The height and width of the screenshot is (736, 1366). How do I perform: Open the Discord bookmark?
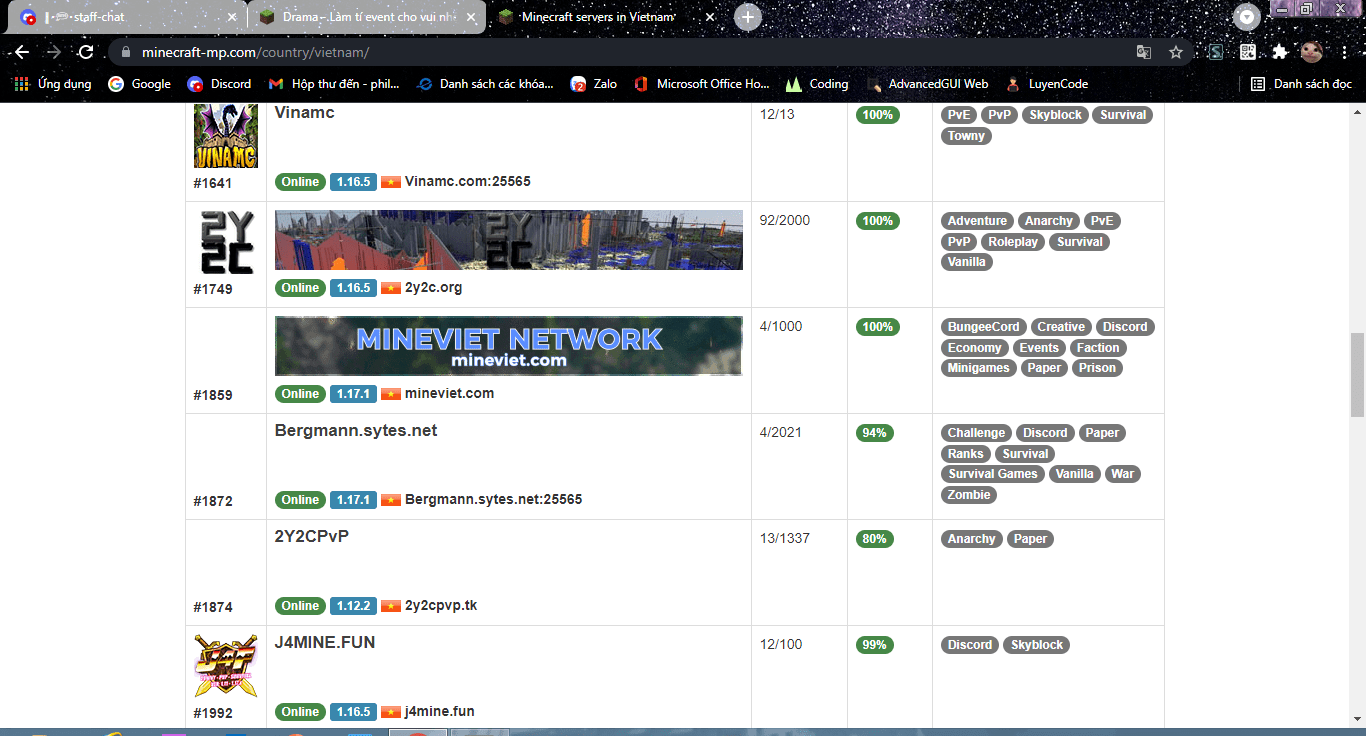click(x=219, y=84)
